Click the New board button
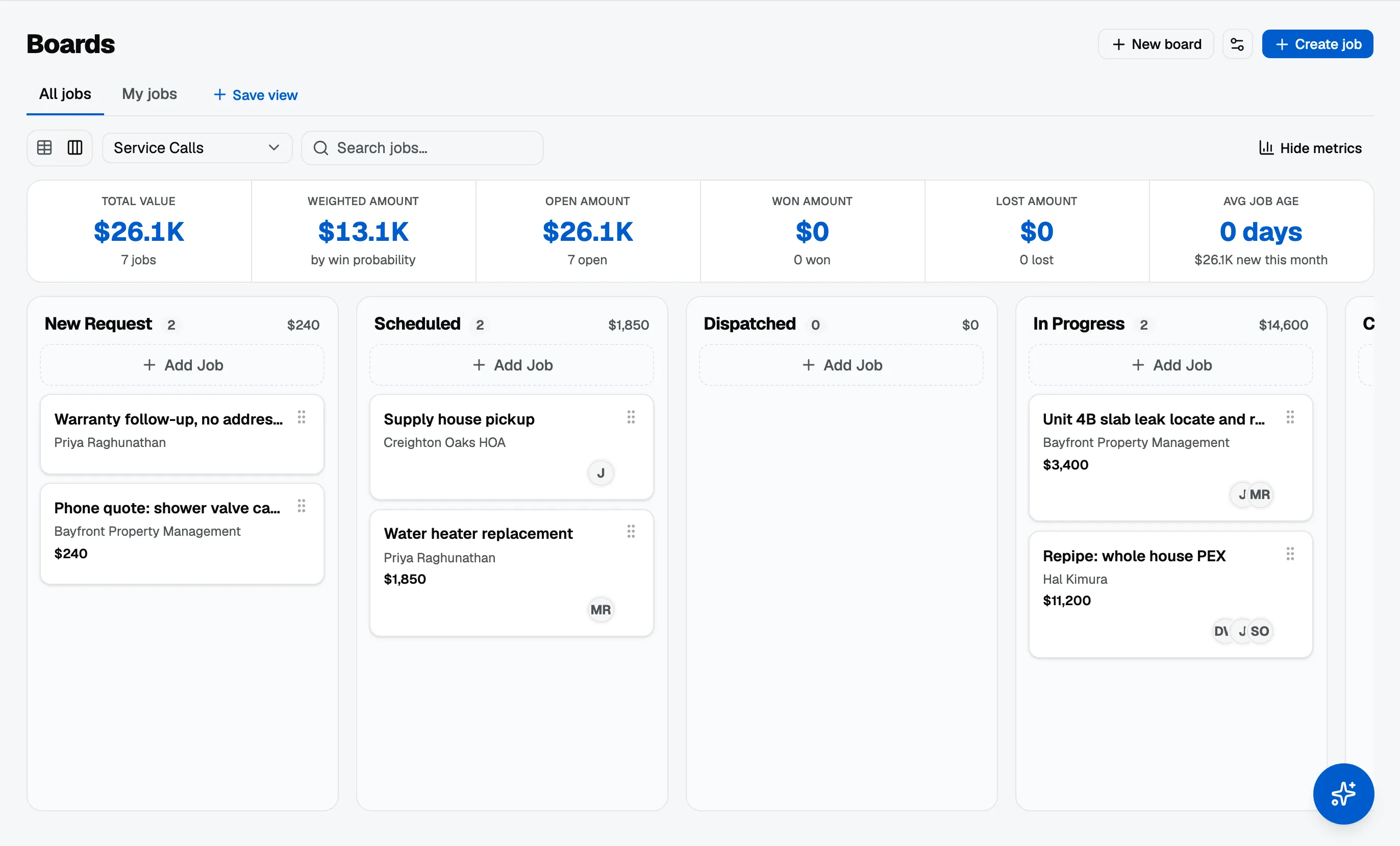The image size is (1400, 846). coord(1156,44)
